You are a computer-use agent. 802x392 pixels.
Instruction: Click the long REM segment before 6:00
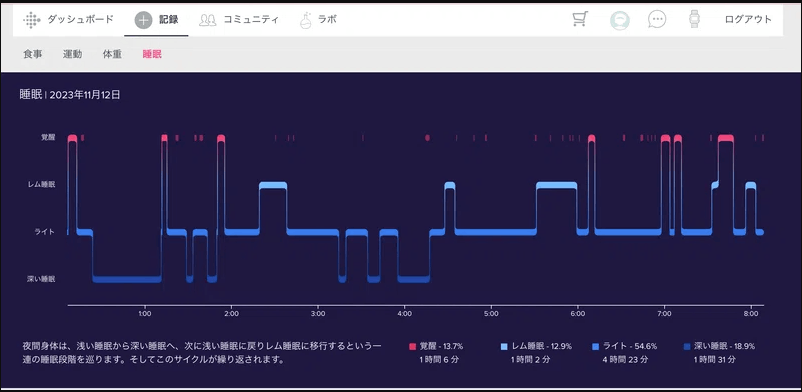pos(556,185)
